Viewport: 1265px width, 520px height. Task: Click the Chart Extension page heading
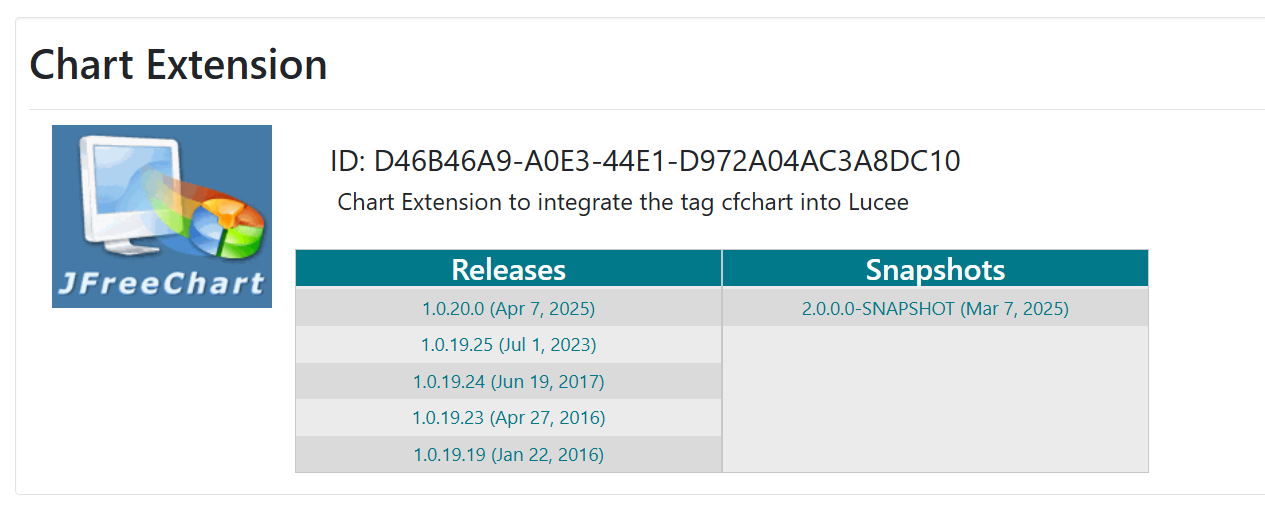point(179,65)
